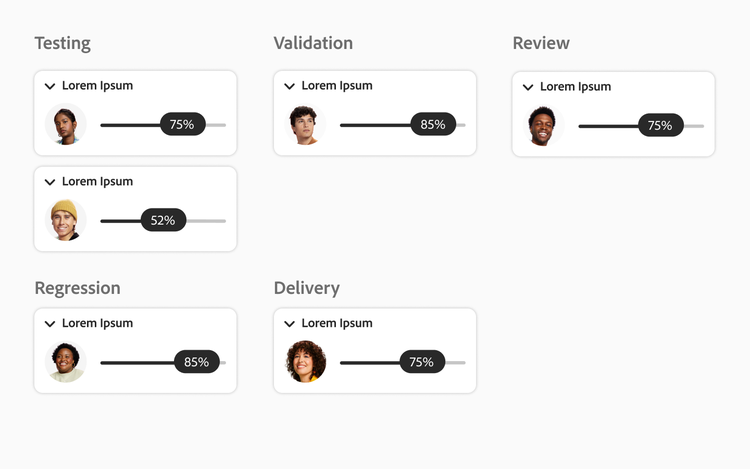Collapse the Delivery card chevron
Viewport: 750px width, 469px height.
[x=289, y=324]
